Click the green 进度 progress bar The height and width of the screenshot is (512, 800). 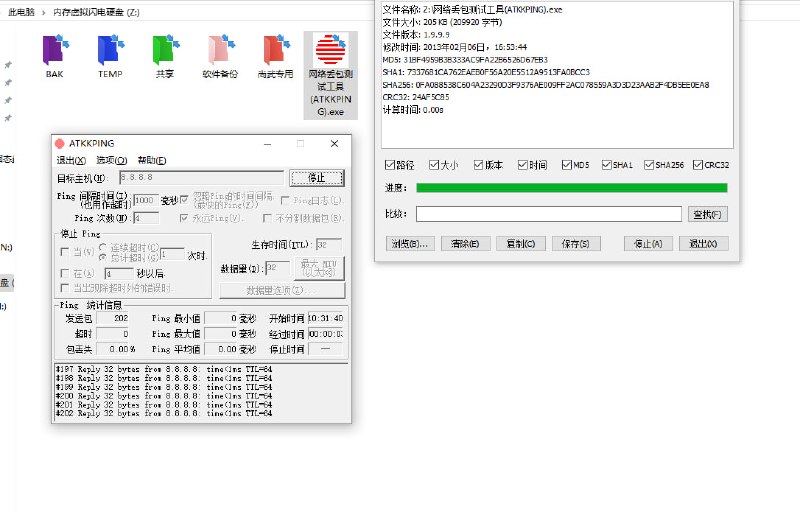point(571,187)
